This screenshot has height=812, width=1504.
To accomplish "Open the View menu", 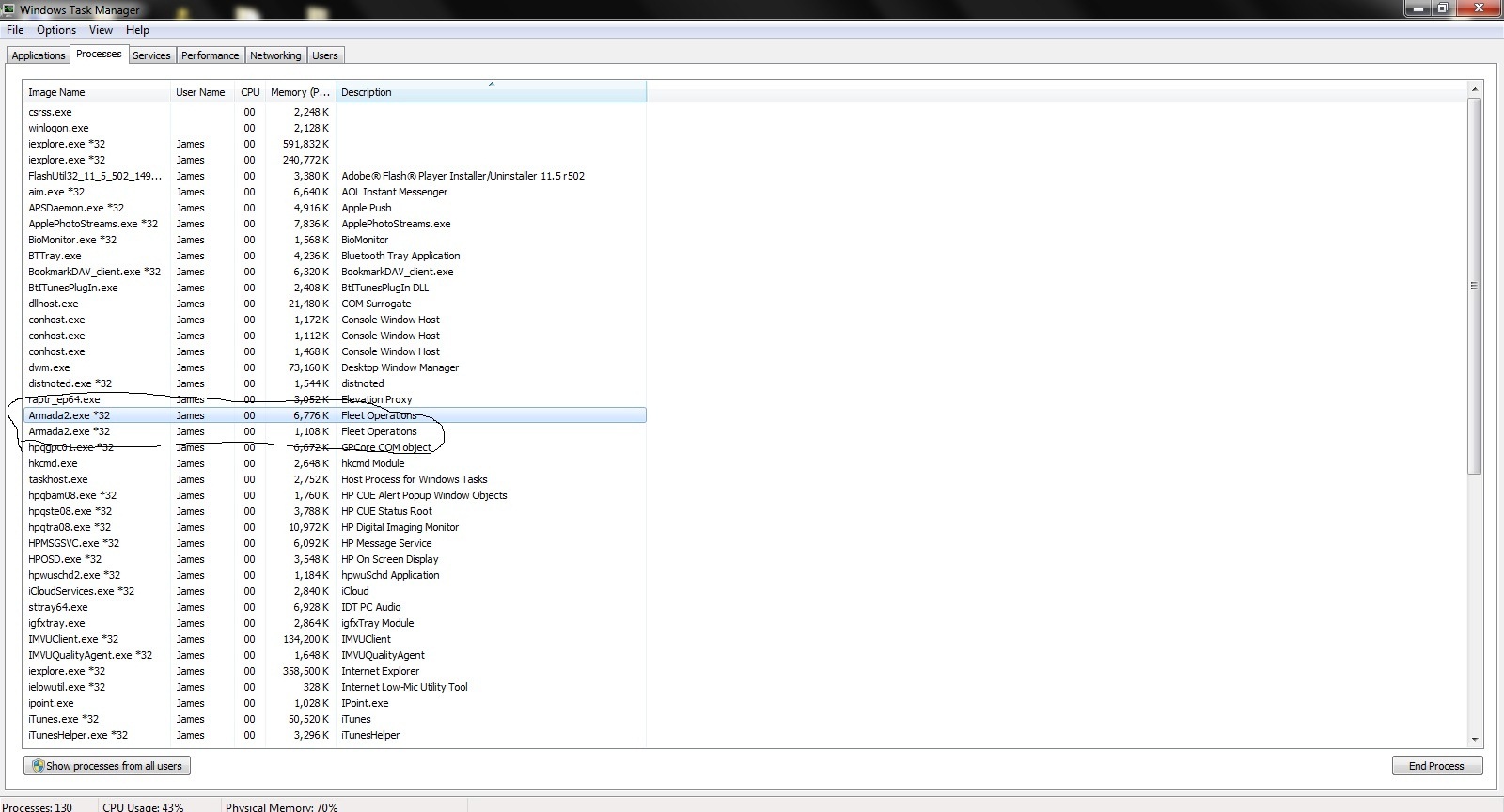I will click(101, 30).
